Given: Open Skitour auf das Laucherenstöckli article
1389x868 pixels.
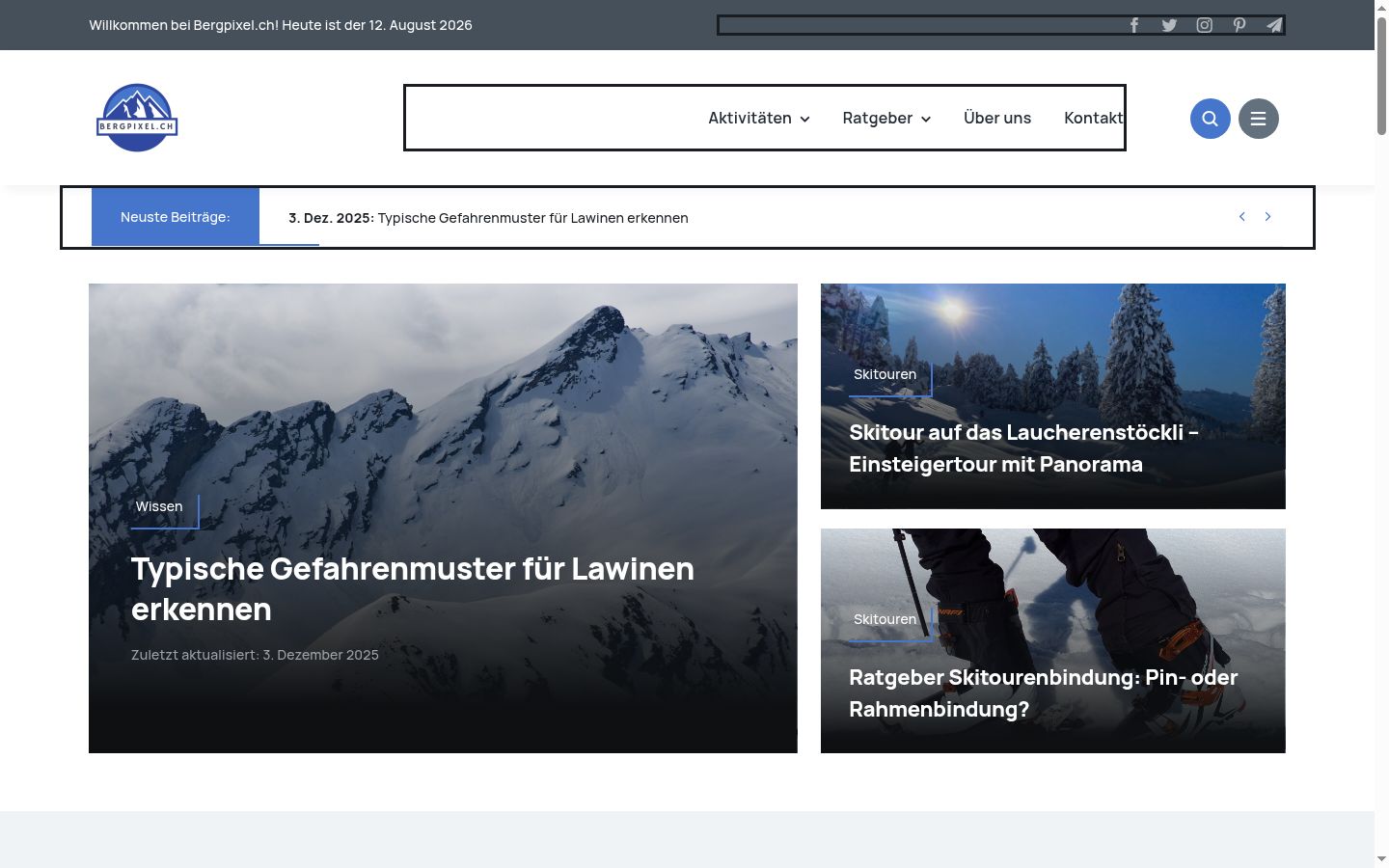Looking at the screenshot, I should click(1023, 448).
